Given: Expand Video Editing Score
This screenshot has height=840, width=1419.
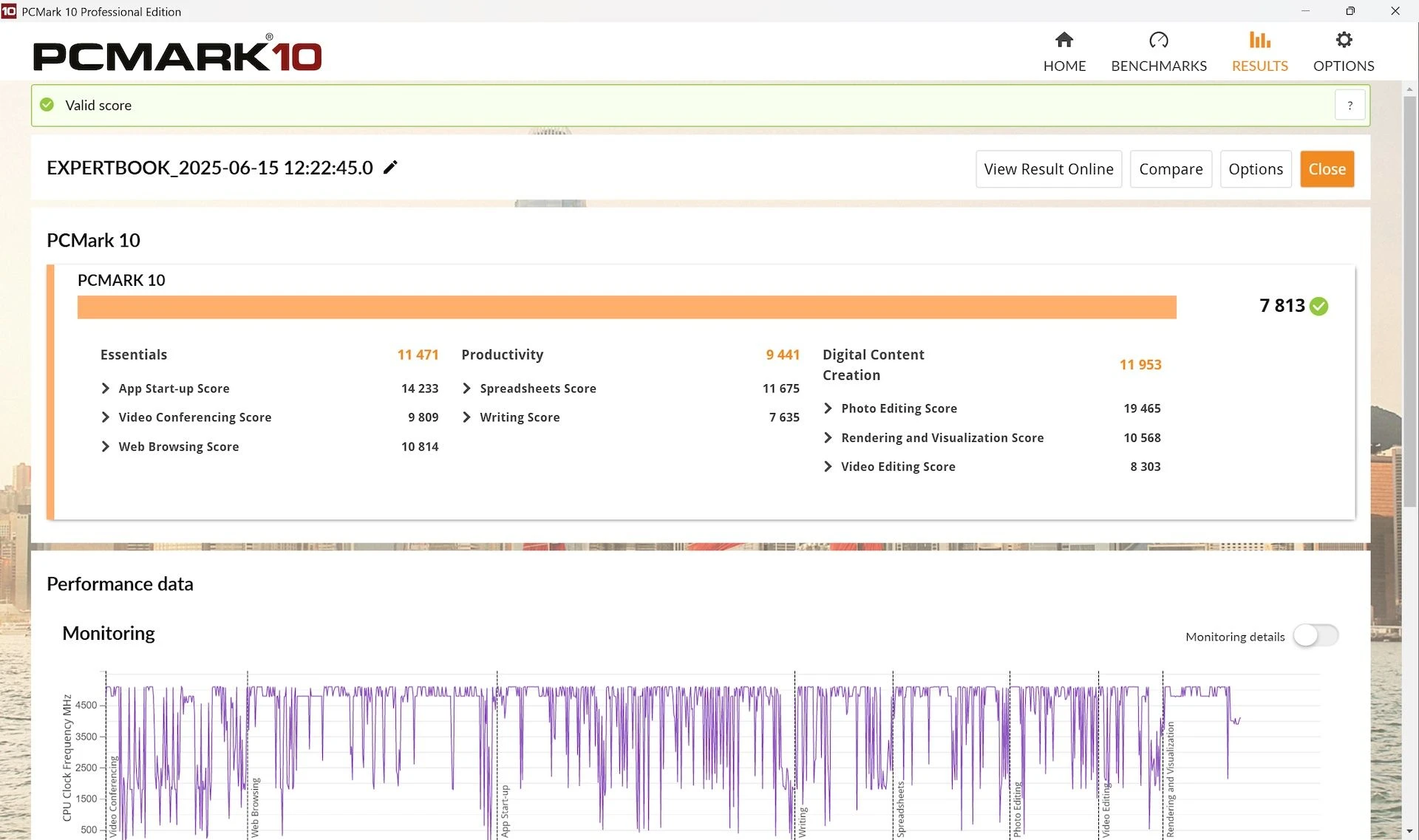Looking at the screenshot, I should coord(828,467).
